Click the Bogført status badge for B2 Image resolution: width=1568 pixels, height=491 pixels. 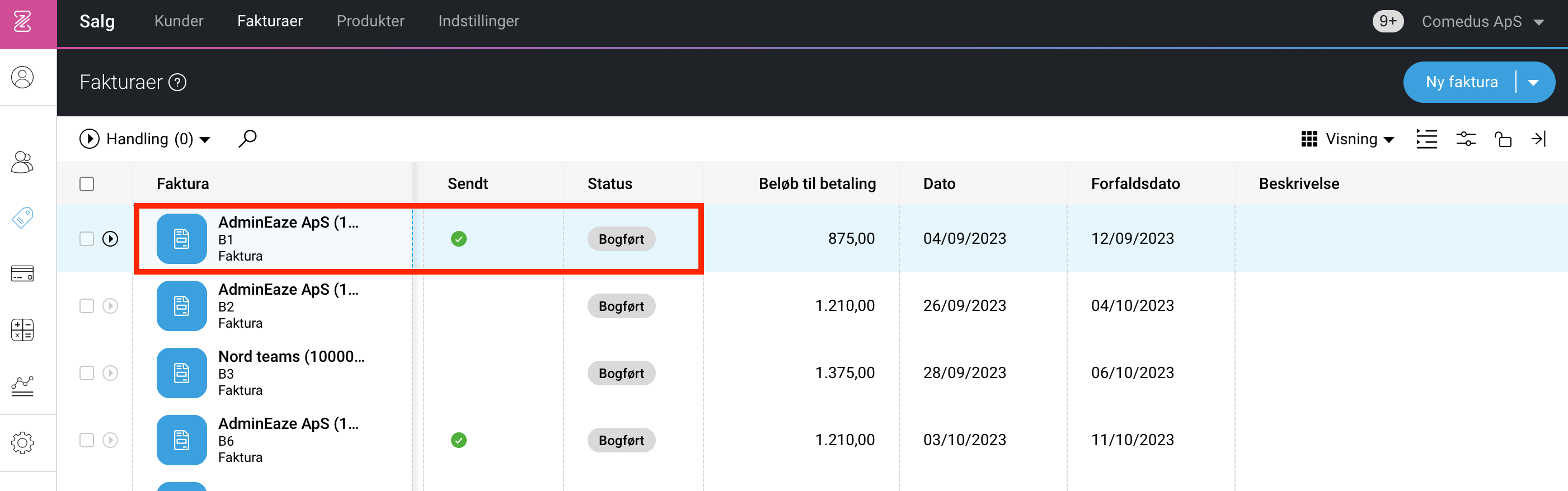(621, 306)
